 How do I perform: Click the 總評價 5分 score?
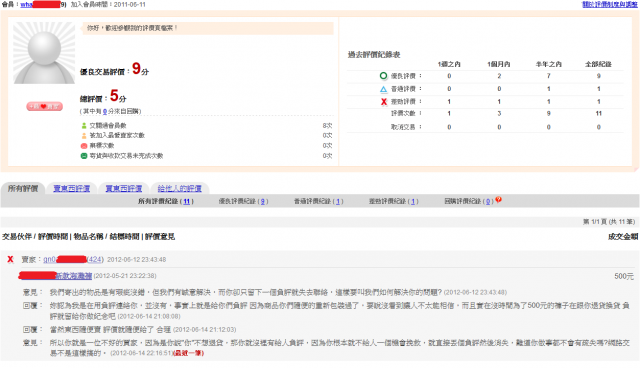point(103,96)
